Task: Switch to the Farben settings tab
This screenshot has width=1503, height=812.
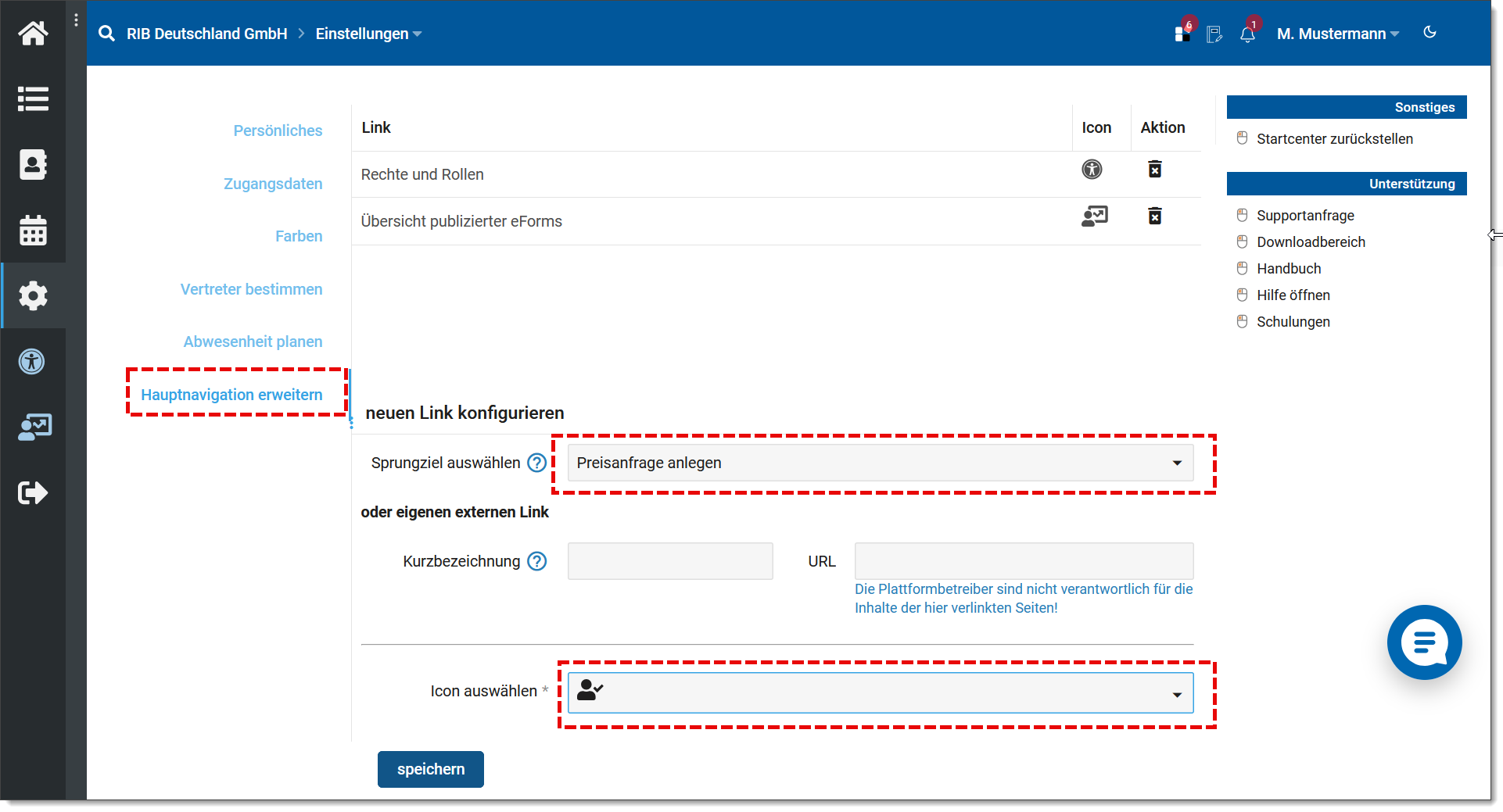Action: (299, 236)
